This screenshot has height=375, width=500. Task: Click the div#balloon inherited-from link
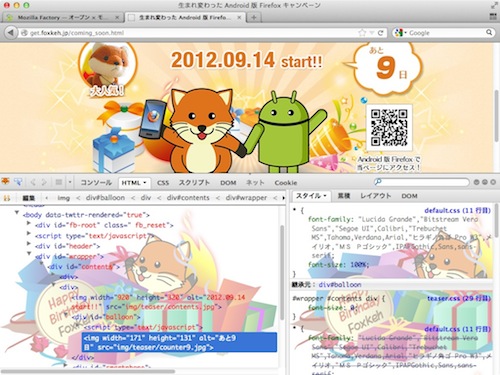(x=340, y=285)
